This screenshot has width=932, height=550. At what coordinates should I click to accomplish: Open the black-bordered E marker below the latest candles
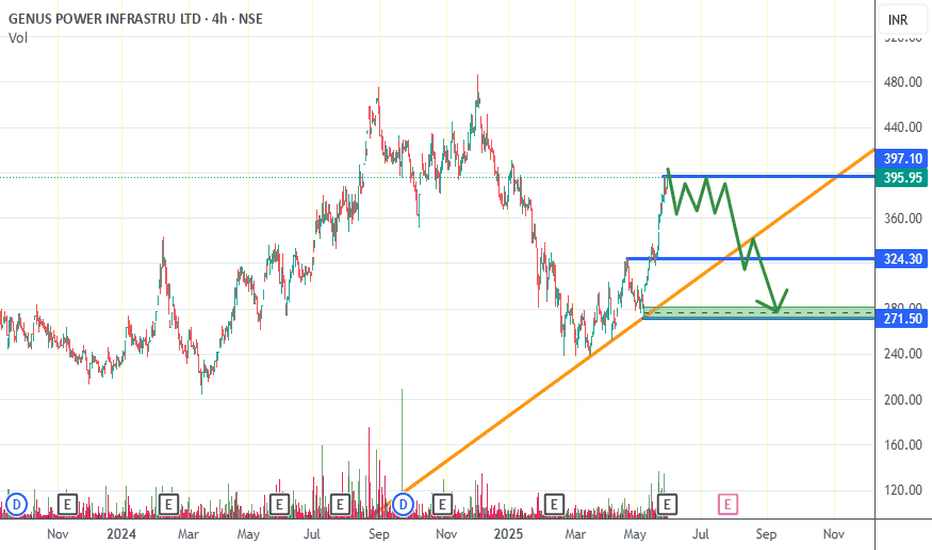(x=667, y=505)
